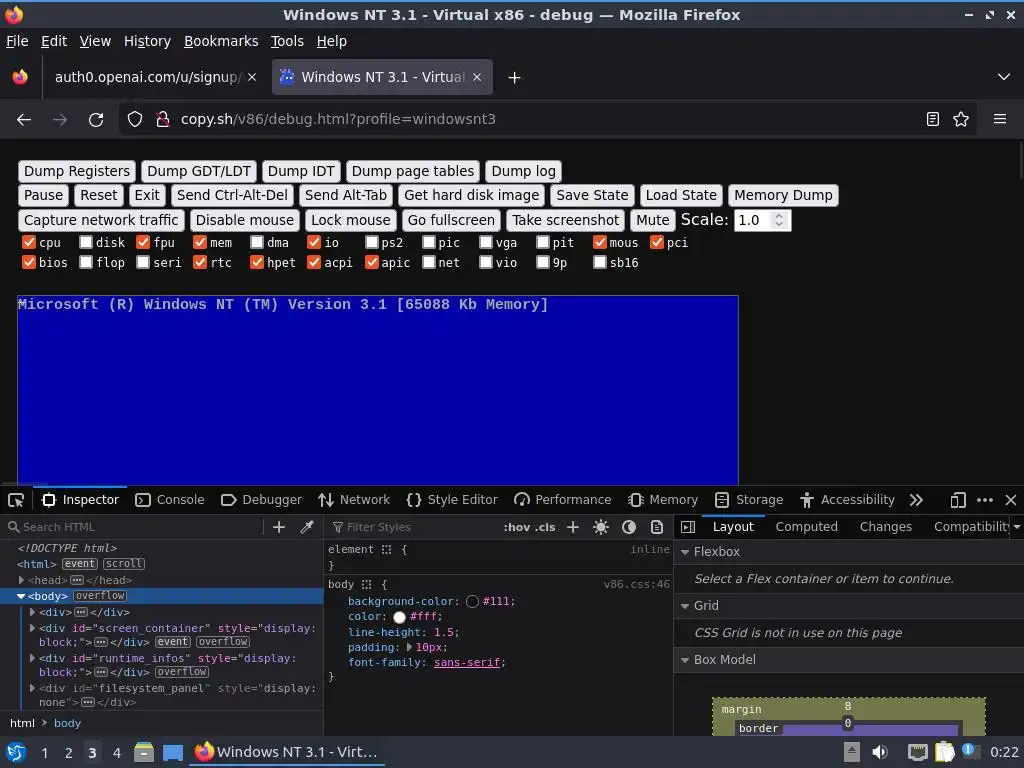Open the Bookmarks menu
The image size is (1024, 768).
pos(221,41)
